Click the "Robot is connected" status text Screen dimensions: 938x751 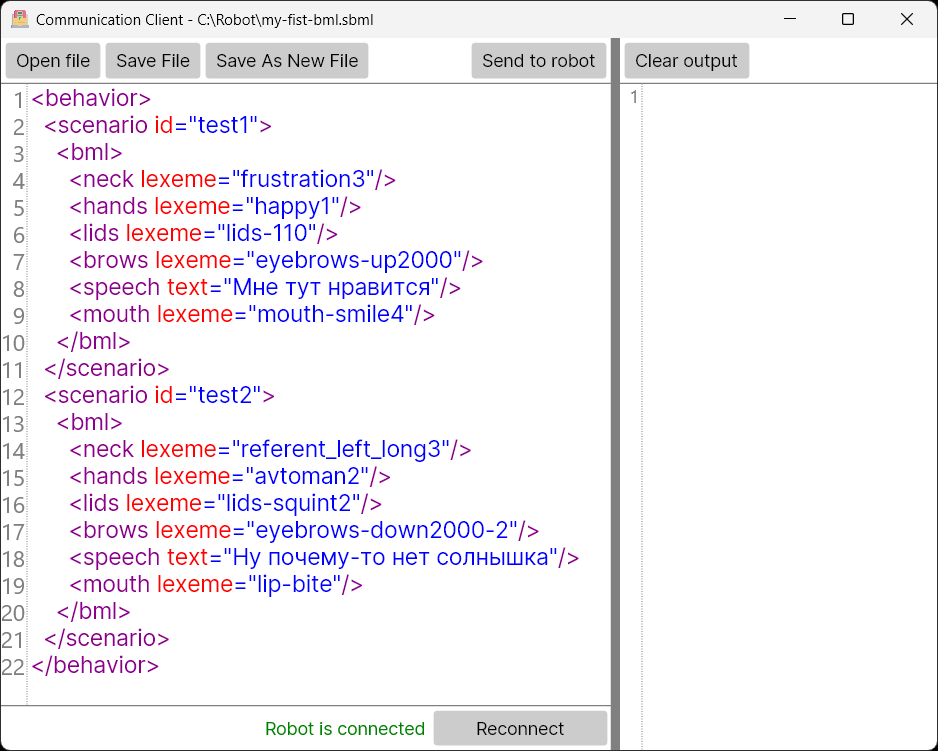[x=345, y=728]
